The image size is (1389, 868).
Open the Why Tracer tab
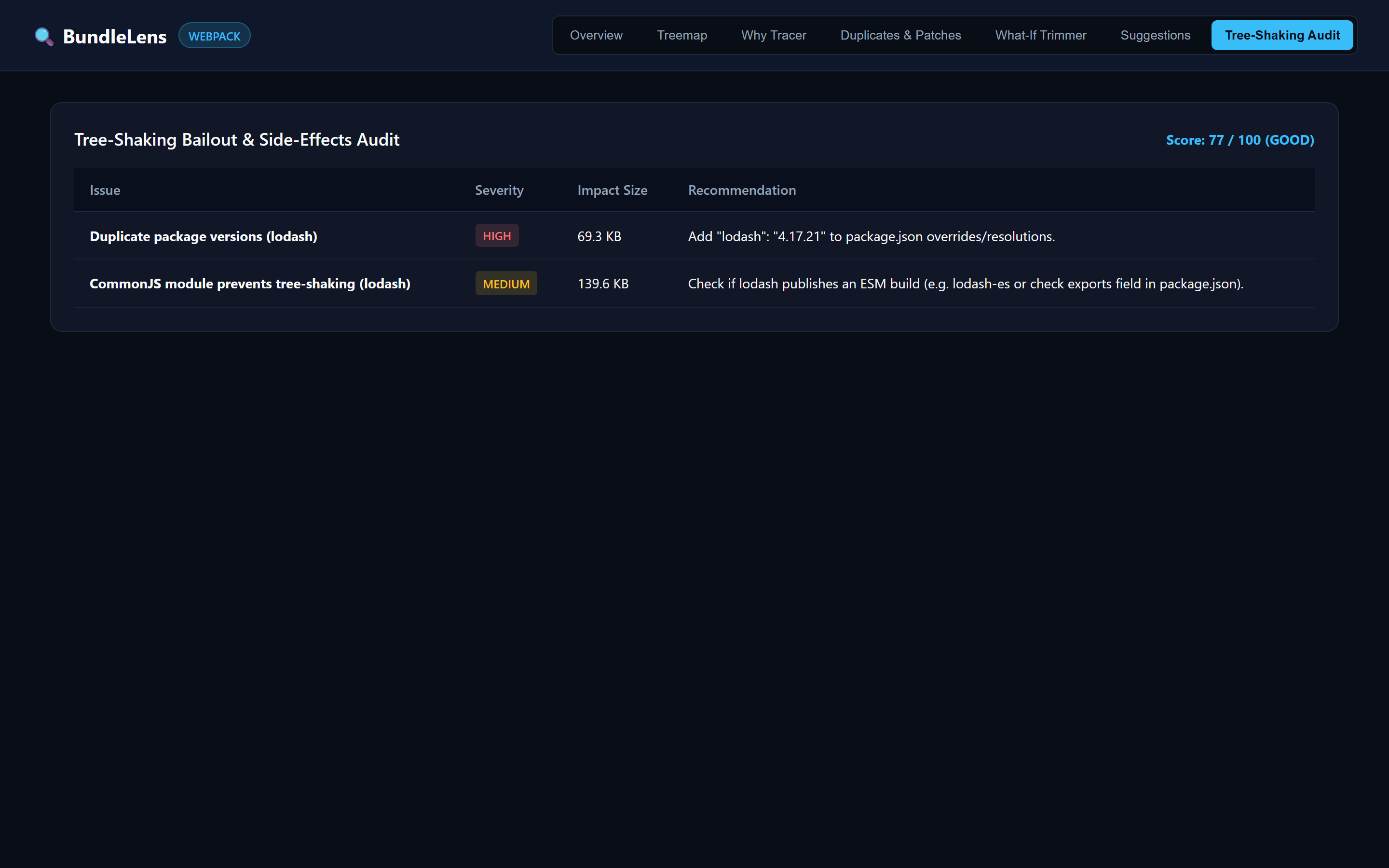(x=773, y=35)
